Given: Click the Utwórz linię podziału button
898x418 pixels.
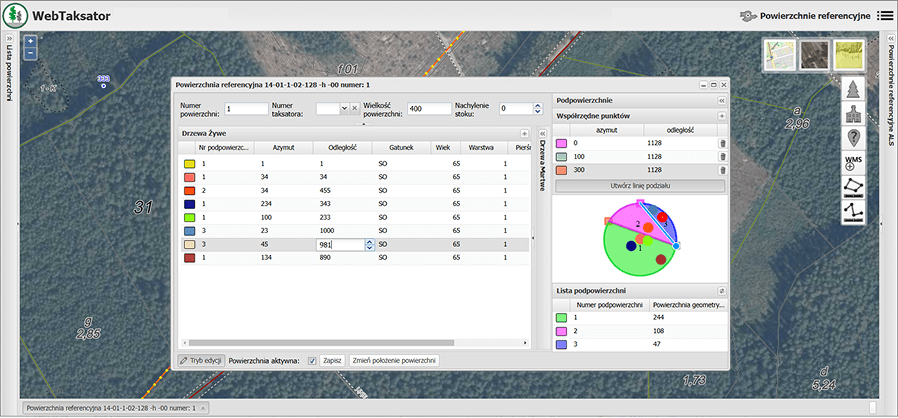Looking at the screenshot, I should tap(639, 186).
